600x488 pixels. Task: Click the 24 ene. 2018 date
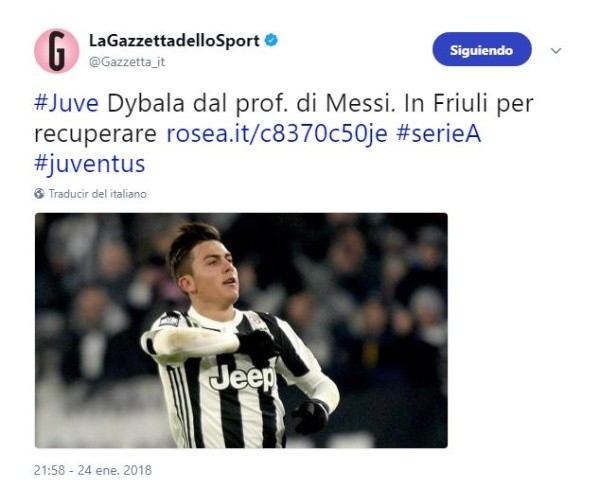[x=115, y=470]
